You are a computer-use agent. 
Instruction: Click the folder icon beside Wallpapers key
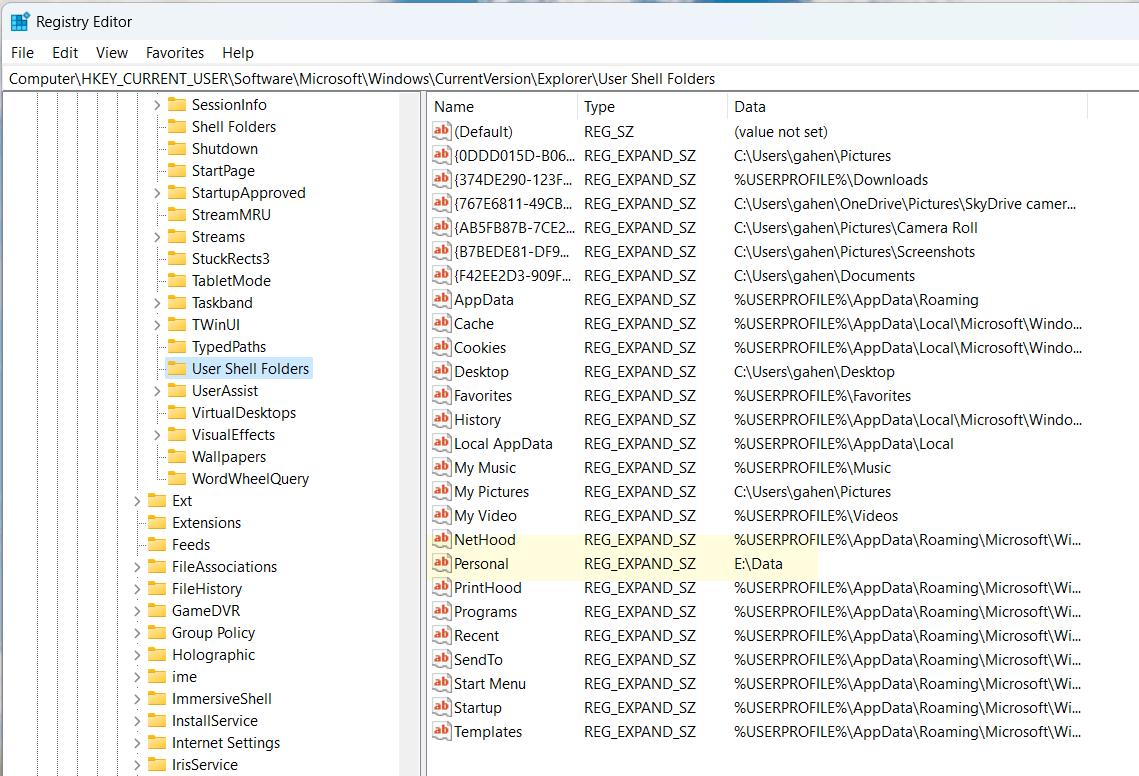[x=177, y=457]
